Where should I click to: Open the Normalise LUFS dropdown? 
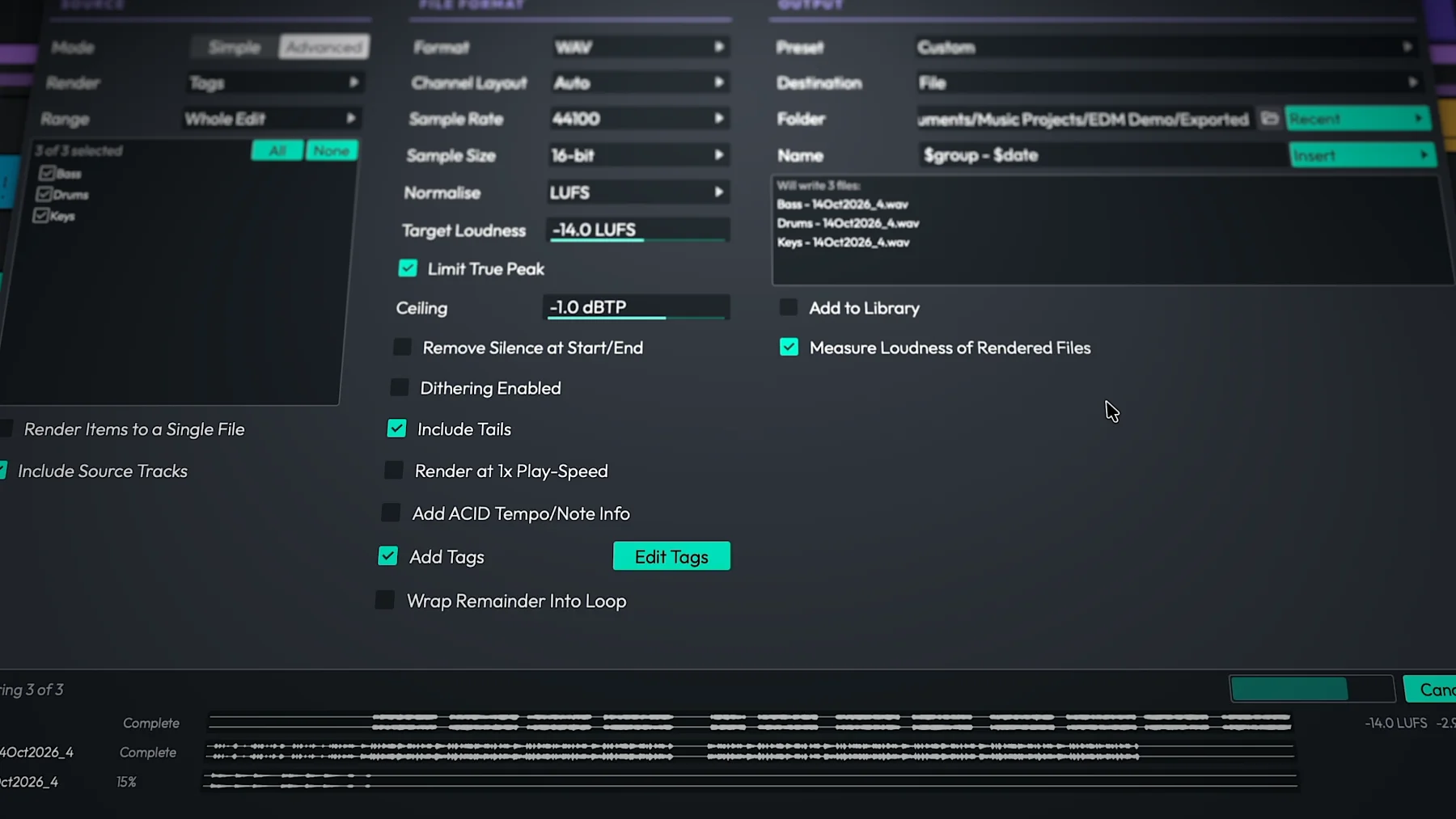[637, 192]
